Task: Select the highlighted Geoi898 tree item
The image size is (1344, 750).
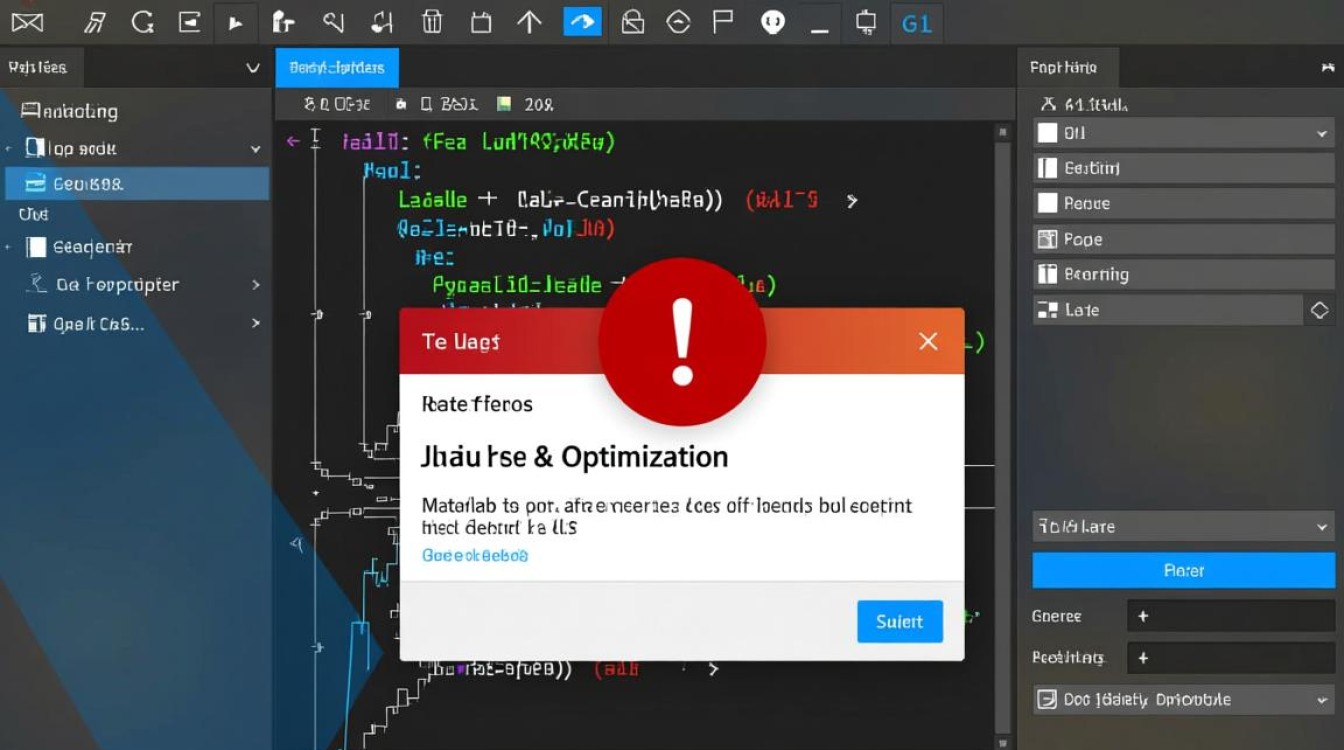Action: [137, 184]
